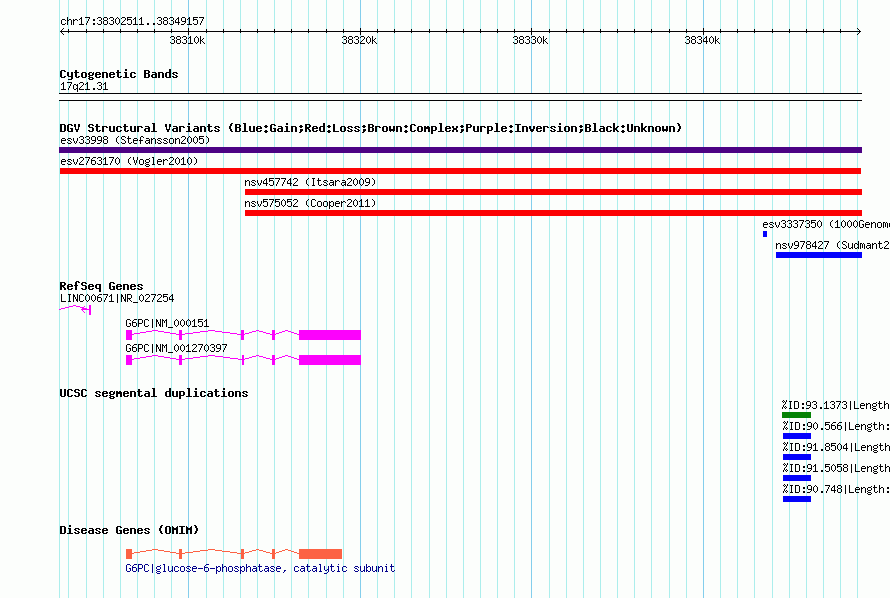The height and width of the screenshot is (598, 890).
Task: Click the G6PC NM_001270397 transcript glyph
Action: click(x=243, y=360)
